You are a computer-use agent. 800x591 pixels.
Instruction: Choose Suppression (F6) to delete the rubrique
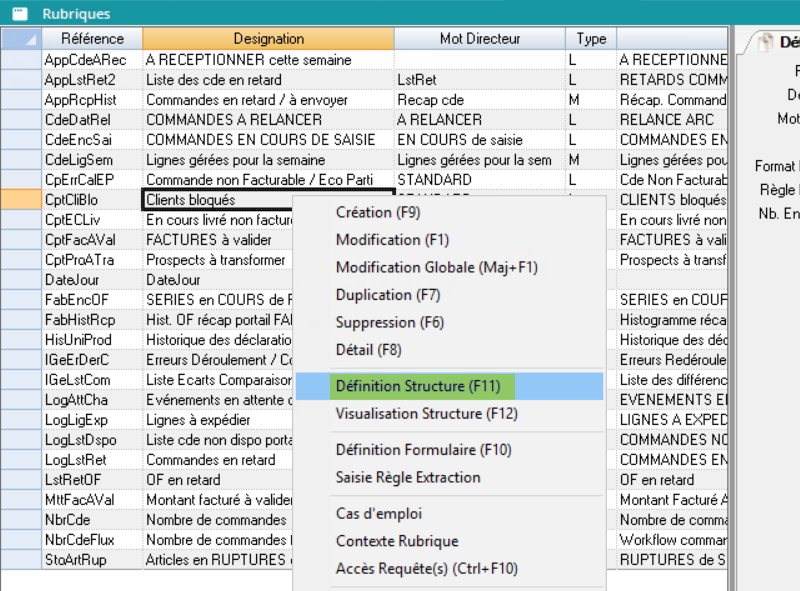tap(390, 323)
